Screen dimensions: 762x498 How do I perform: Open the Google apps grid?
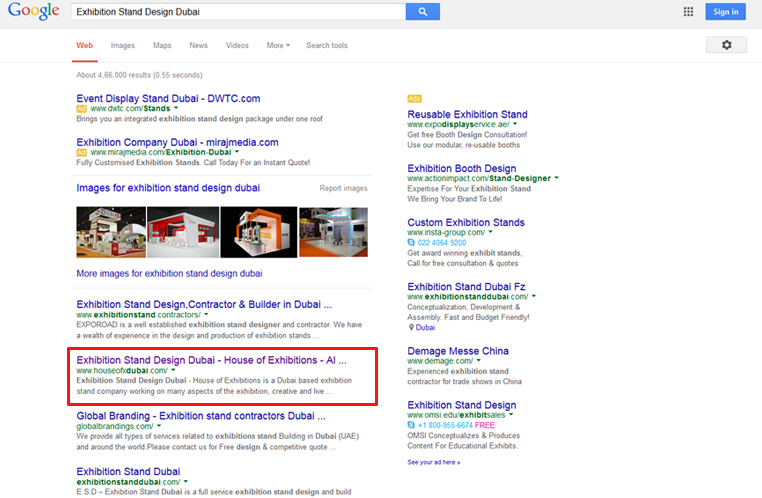coord(688,12)
